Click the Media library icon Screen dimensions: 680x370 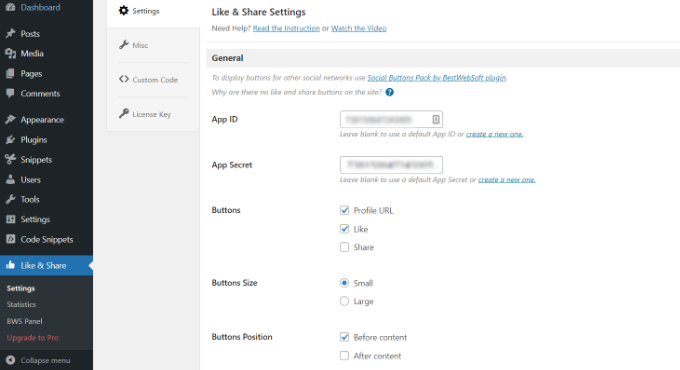(10, 53)
